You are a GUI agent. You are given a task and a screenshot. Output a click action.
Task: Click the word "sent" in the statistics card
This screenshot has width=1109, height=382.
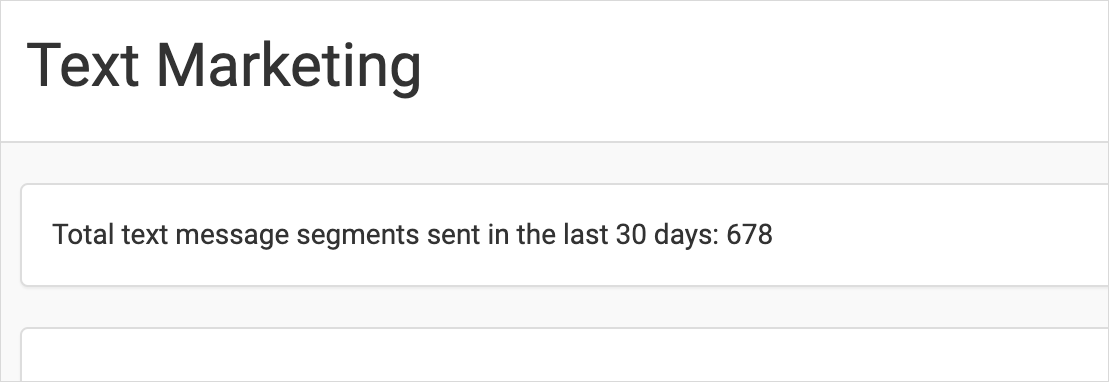(x=453, y=235)
